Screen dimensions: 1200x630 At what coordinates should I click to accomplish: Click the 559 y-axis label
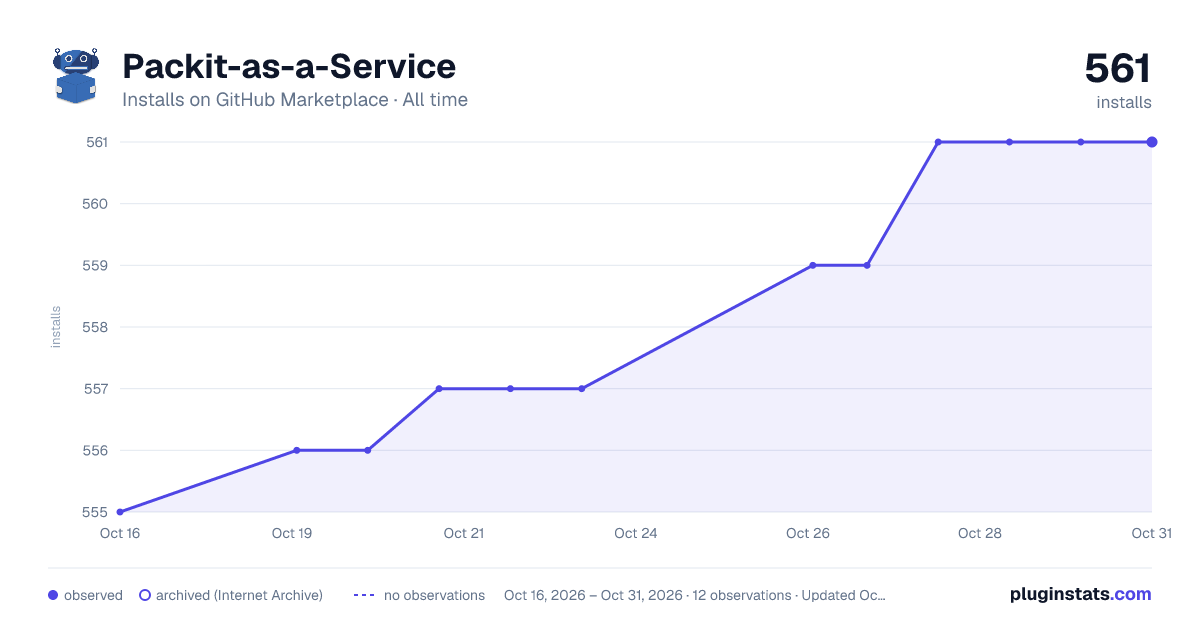tap(96, 266)
